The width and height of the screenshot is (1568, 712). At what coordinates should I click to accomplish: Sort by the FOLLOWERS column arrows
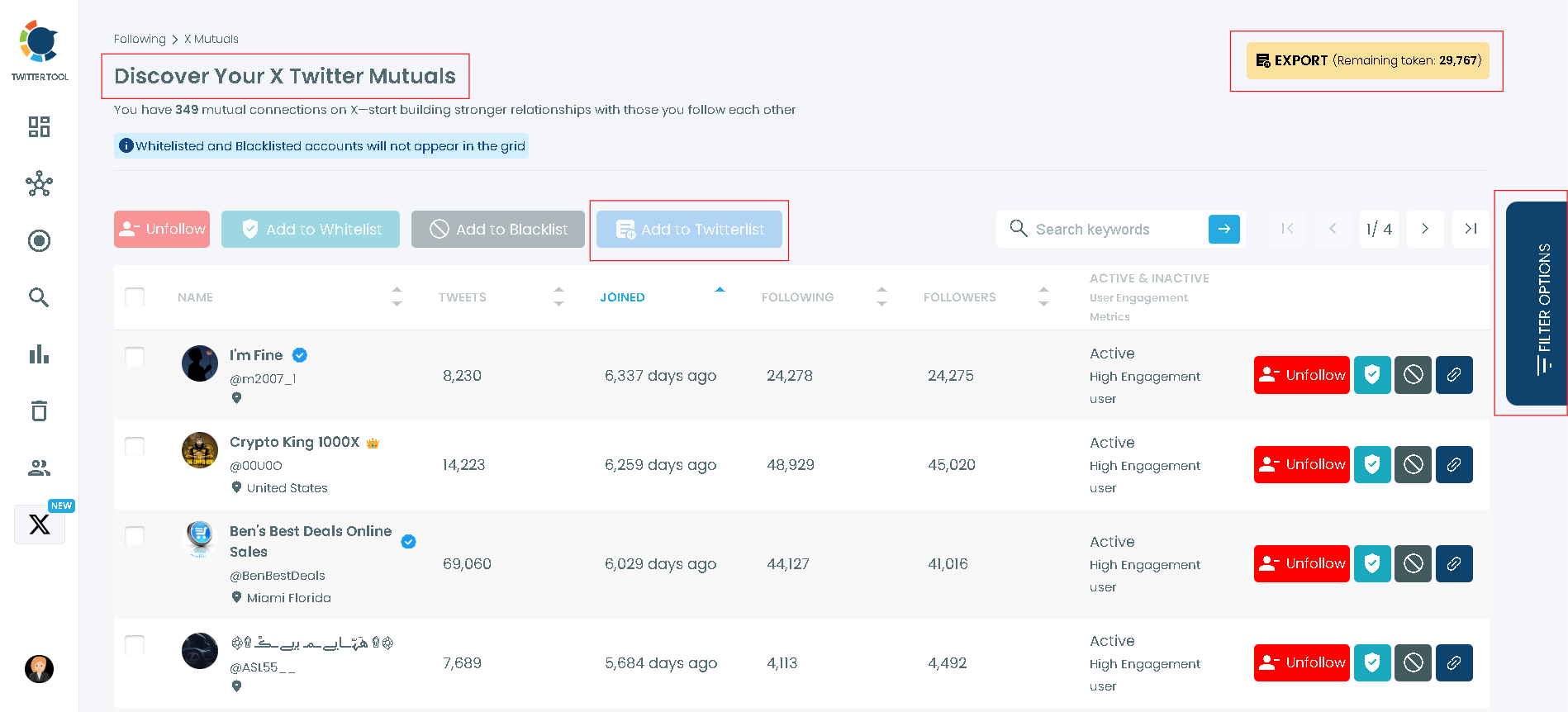(1043, 297)
